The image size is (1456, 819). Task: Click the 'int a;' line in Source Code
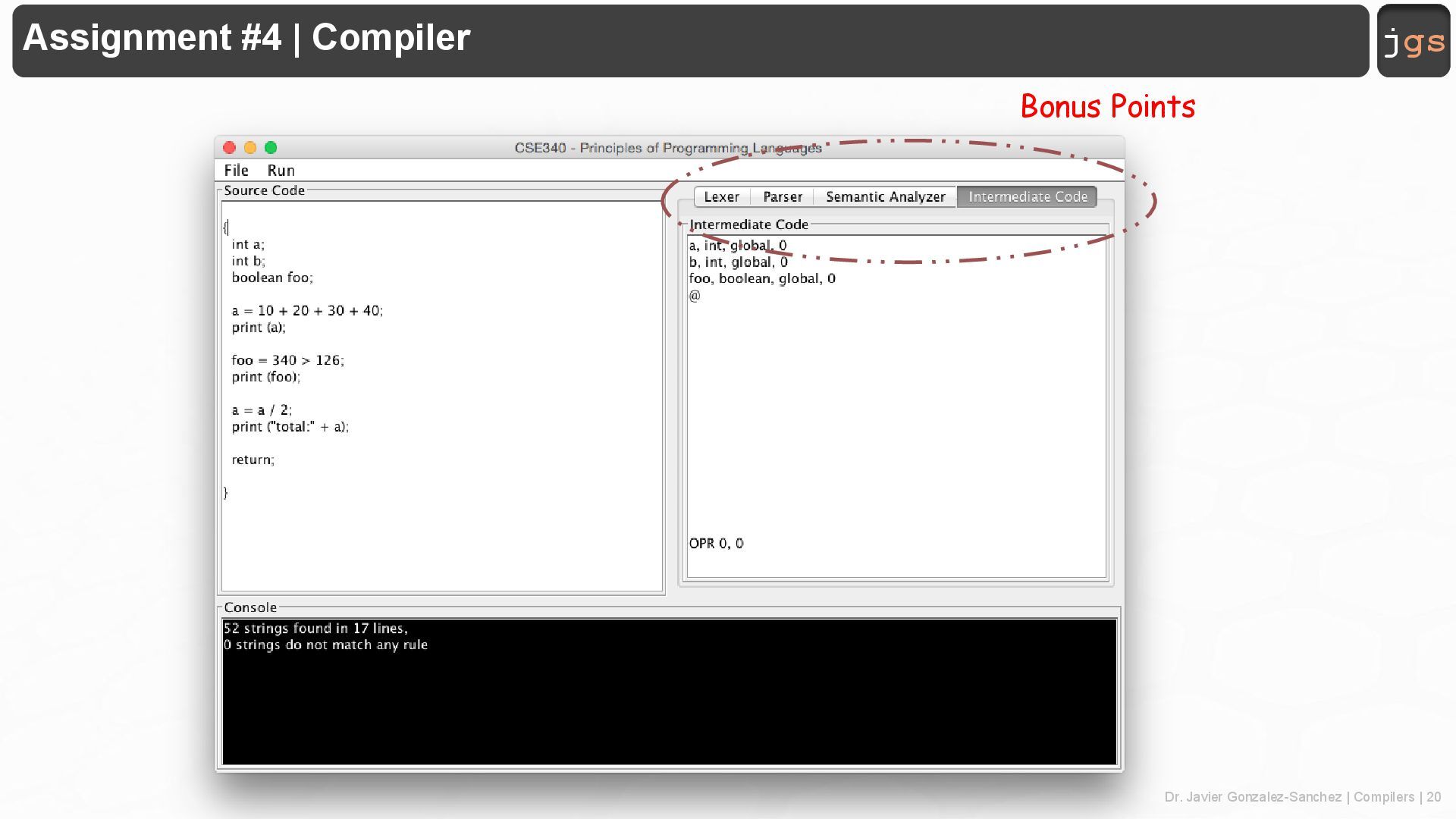248,244
